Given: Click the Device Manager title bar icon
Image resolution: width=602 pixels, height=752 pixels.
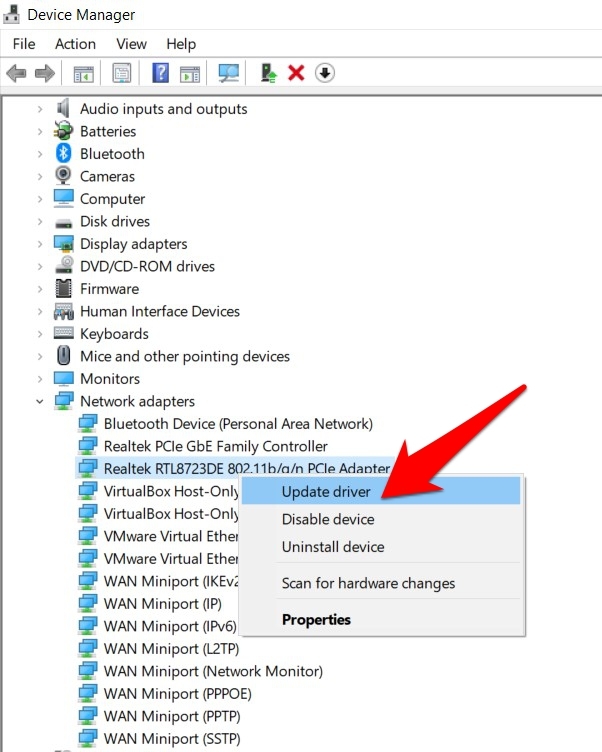Looking at the screenshot, I should click(12, 14).
